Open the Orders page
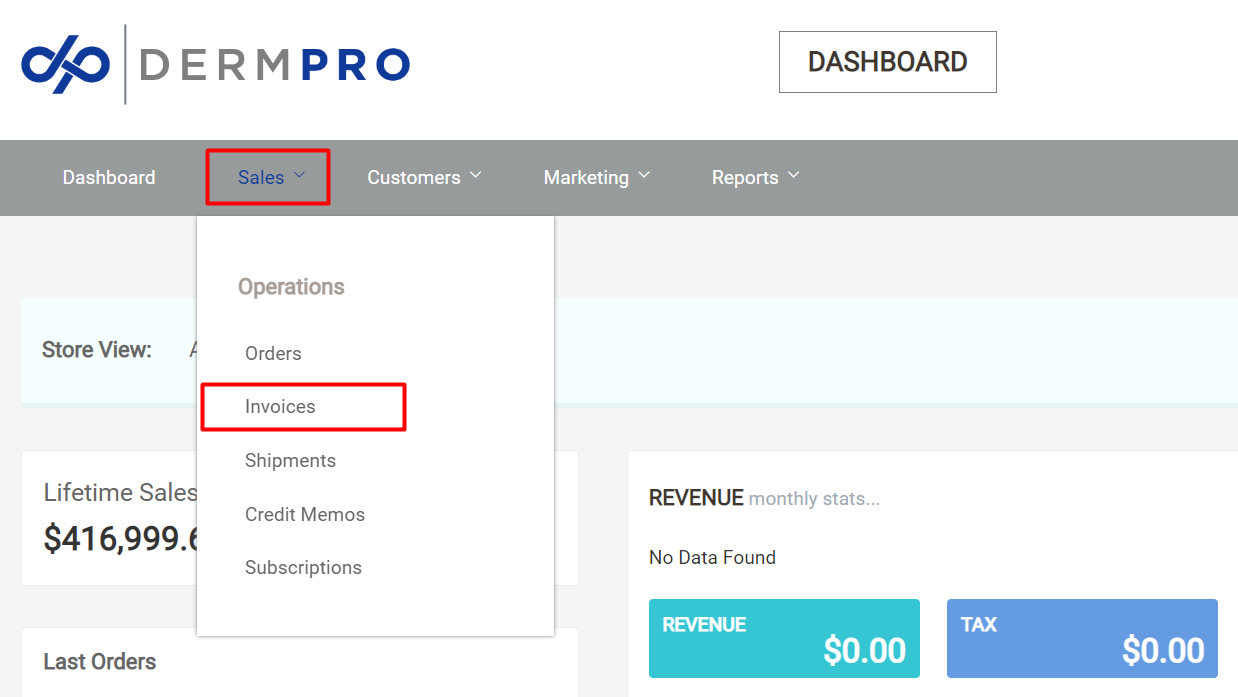This screenshot has width=1238, height=697. [273, 353]
